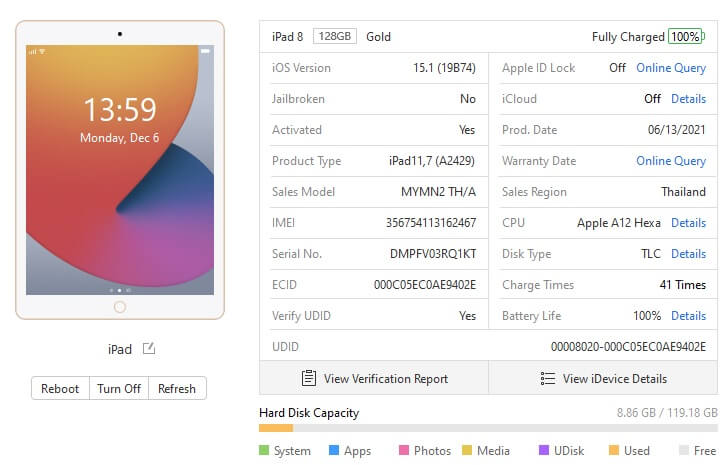The width and height of the screenshot is (725, 465).
Task: Click the Verify UDID status Yes
Action: (x=467, y=316)
